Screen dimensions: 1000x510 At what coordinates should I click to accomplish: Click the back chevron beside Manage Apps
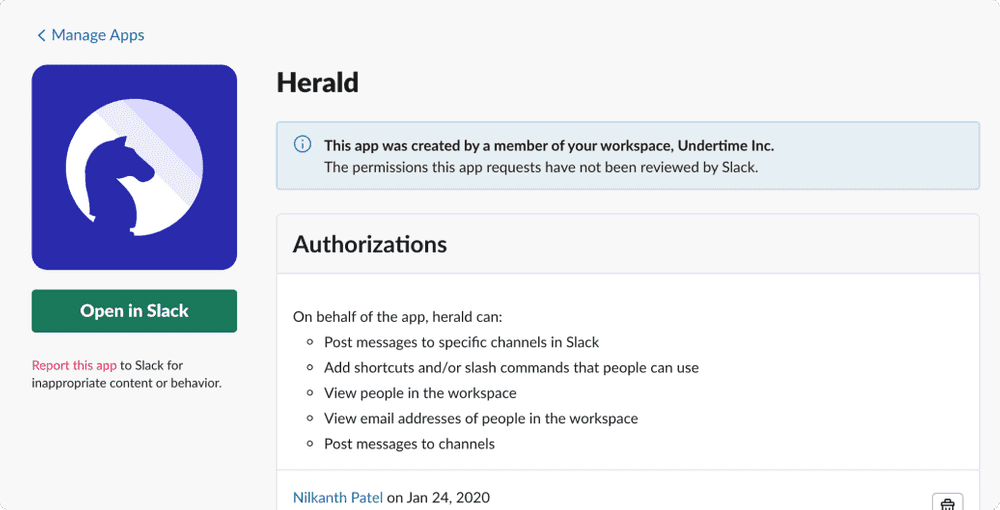pyautogui.click(x=41, y=36)
